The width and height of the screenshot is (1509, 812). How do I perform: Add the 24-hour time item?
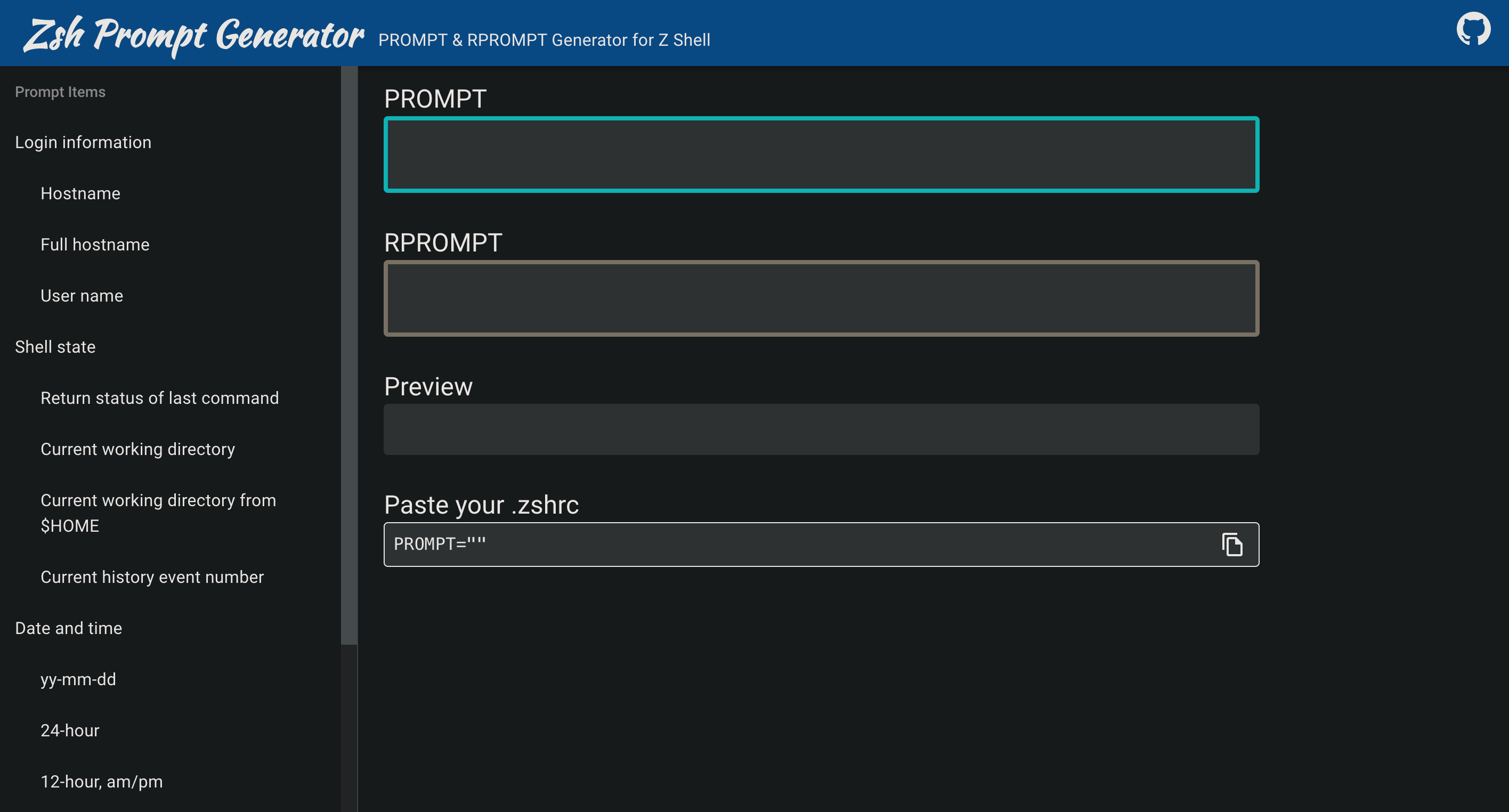click(x=70, y=730)
